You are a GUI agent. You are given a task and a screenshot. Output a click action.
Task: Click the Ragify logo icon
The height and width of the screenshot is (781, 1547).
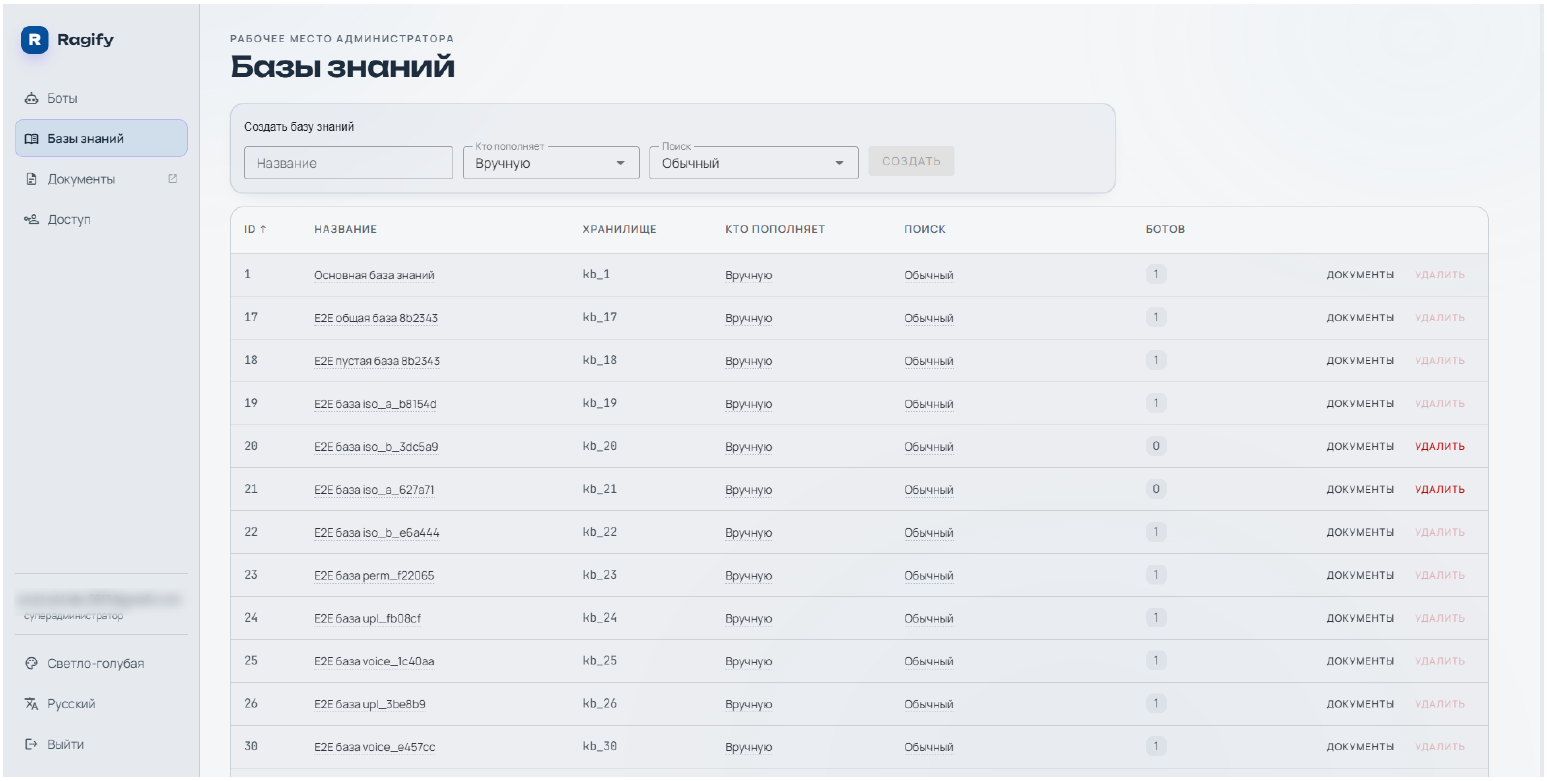tap(35, 40)
